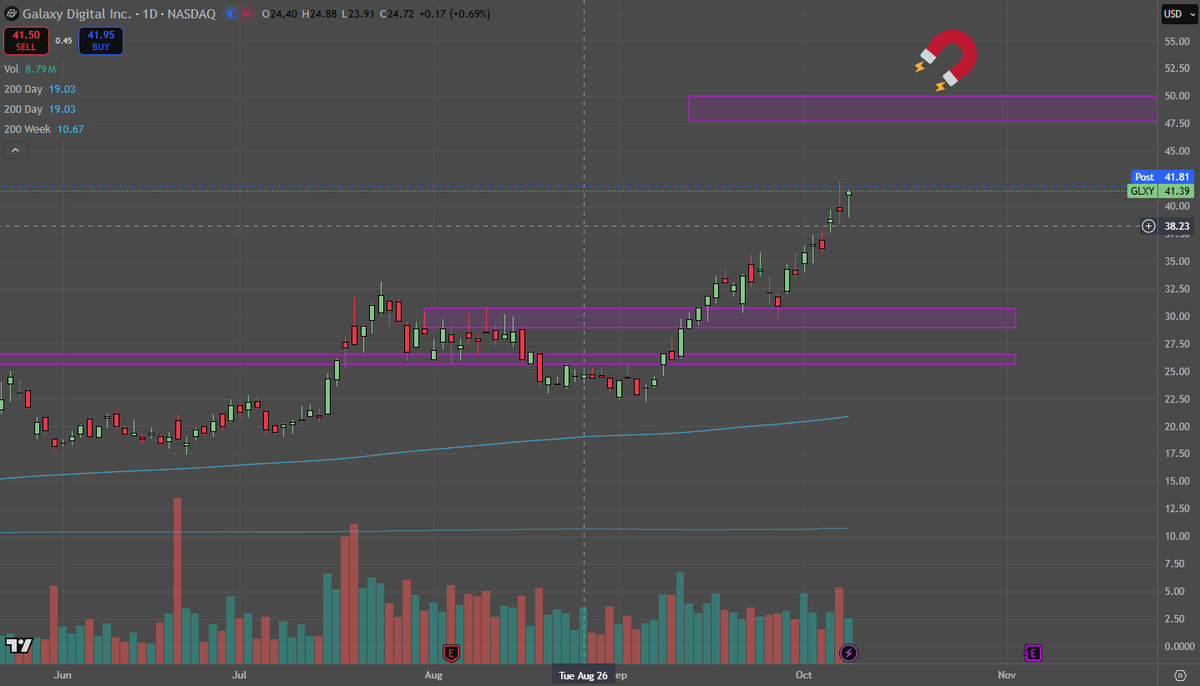Click the 55.00 price axis label
This screenshot has width=1200, height=686.
pos(1177,41)
